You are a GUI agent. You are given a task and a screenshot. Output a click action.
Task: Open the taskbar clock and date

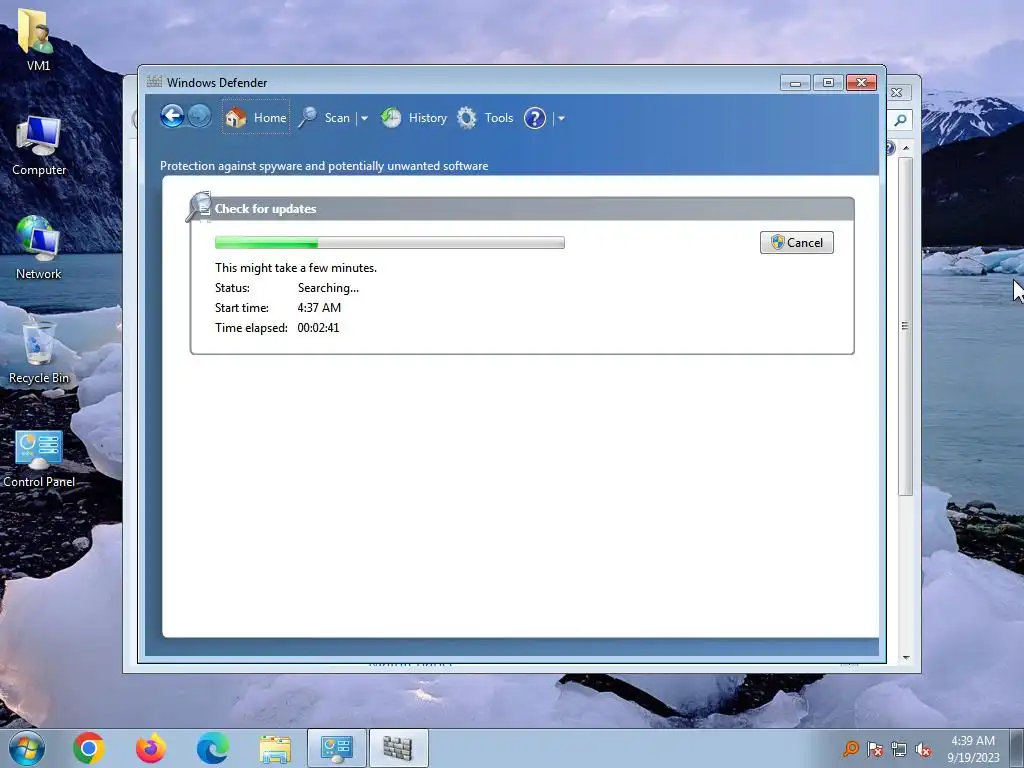973,749
